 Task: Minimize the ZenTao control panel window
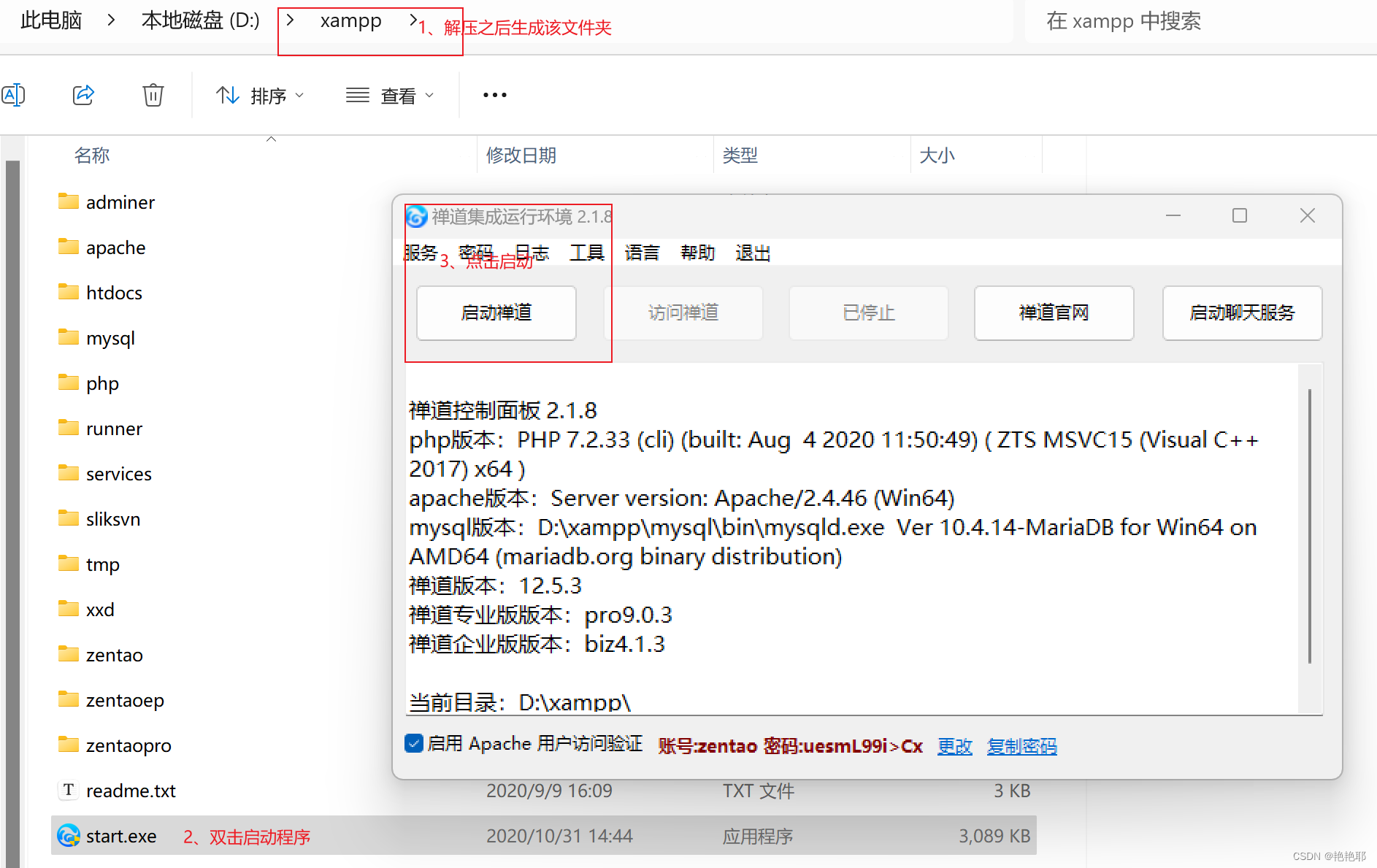1173,215
